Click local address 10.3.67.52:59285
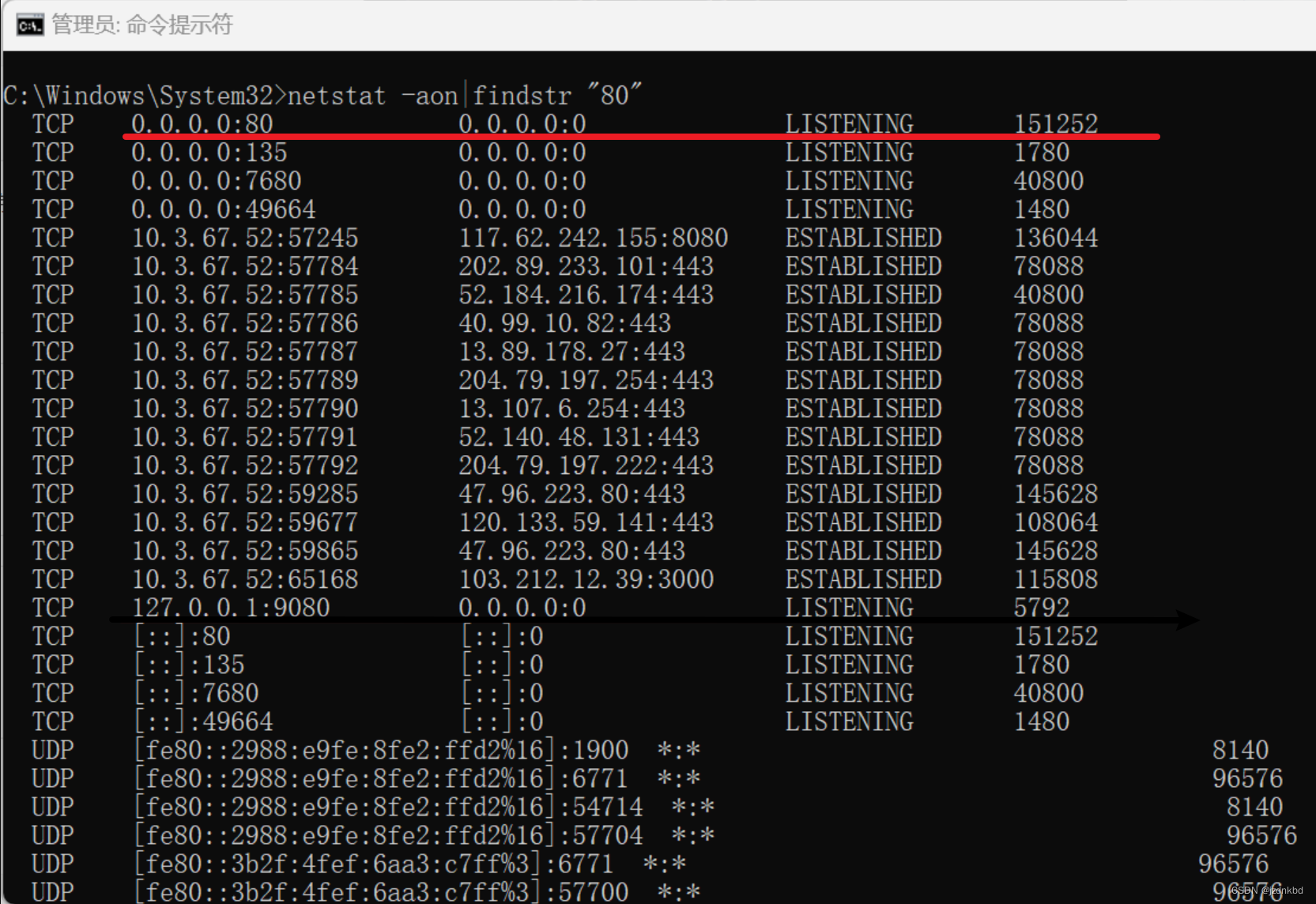Screen dimensions: 1316x904 [x=245, y=494]
